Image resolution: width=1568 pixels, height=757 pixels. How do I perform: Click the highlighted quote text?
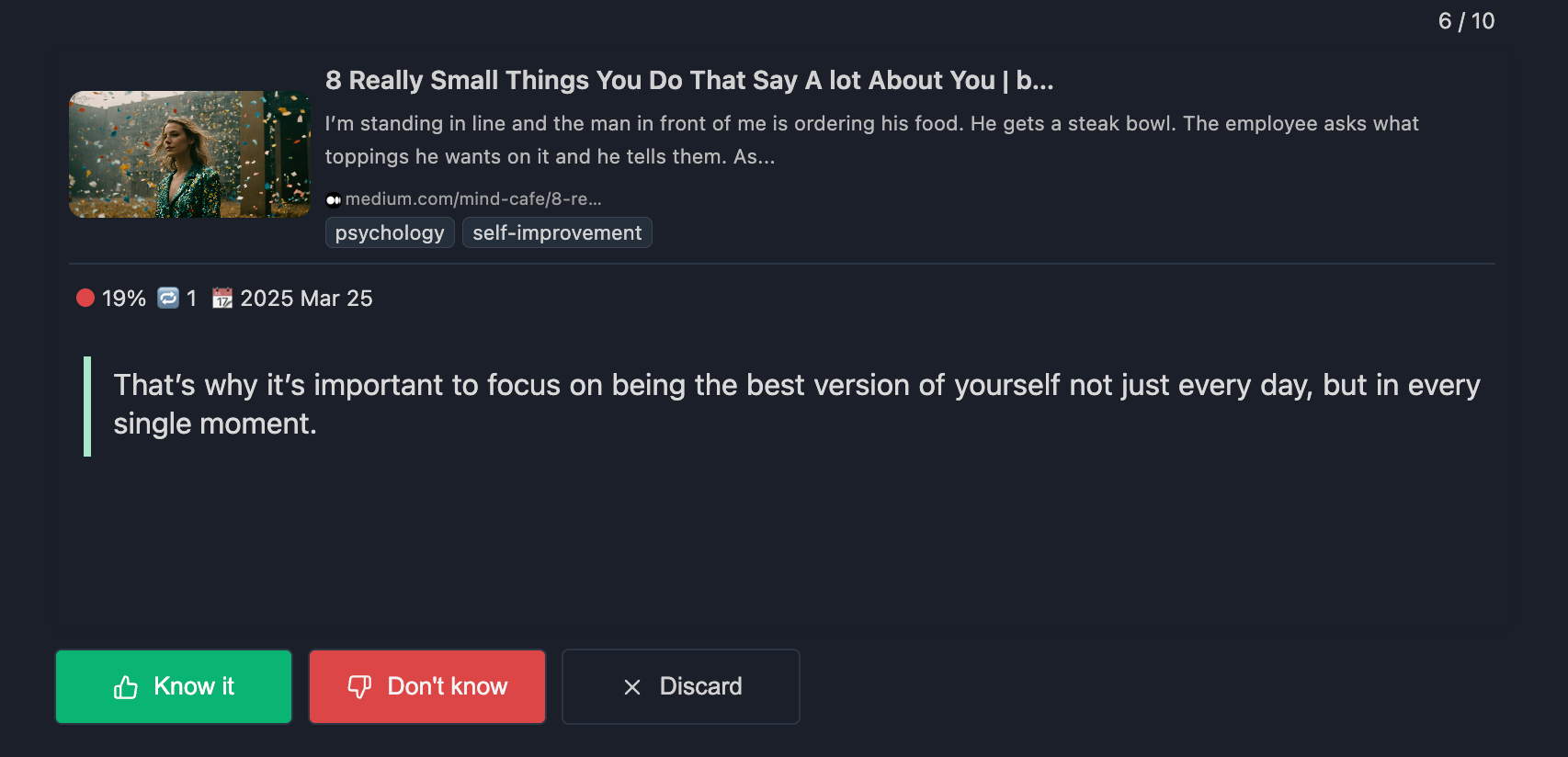796,404
